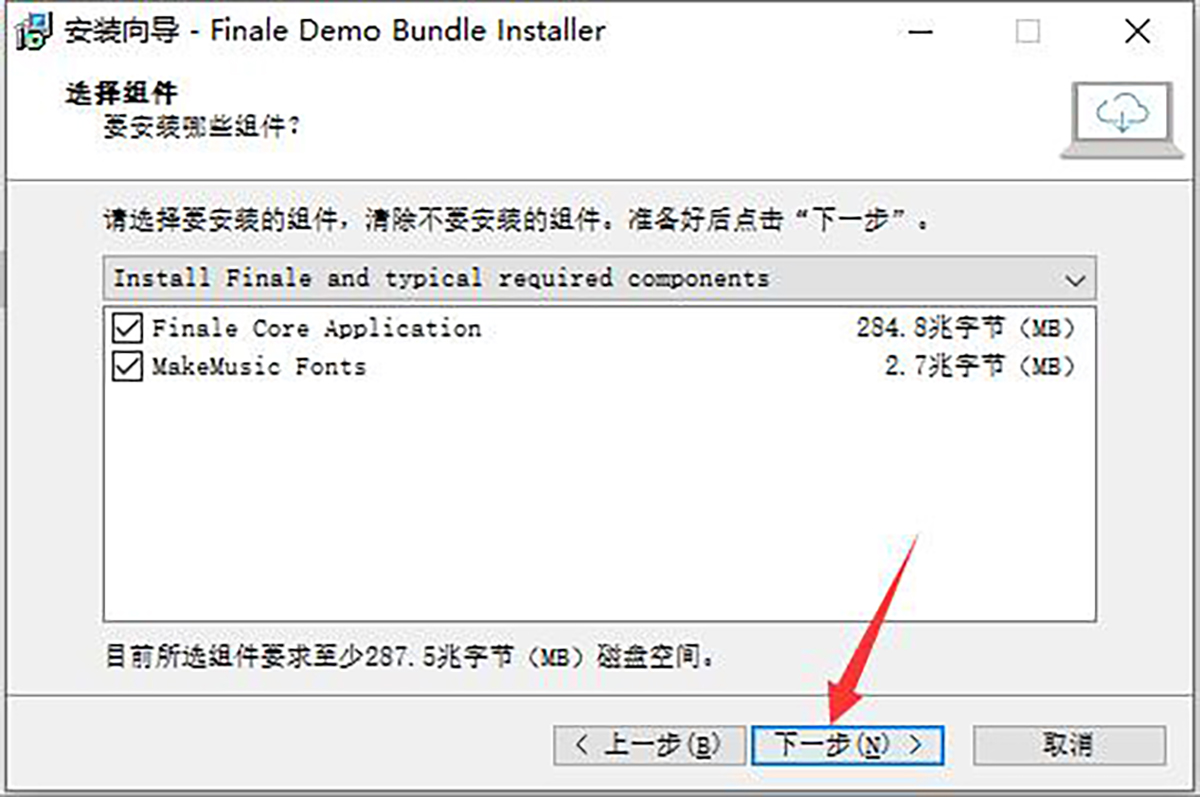
Task: Uncheck the MakeMusic Fonts checkbox
Action: pos(127,367)
